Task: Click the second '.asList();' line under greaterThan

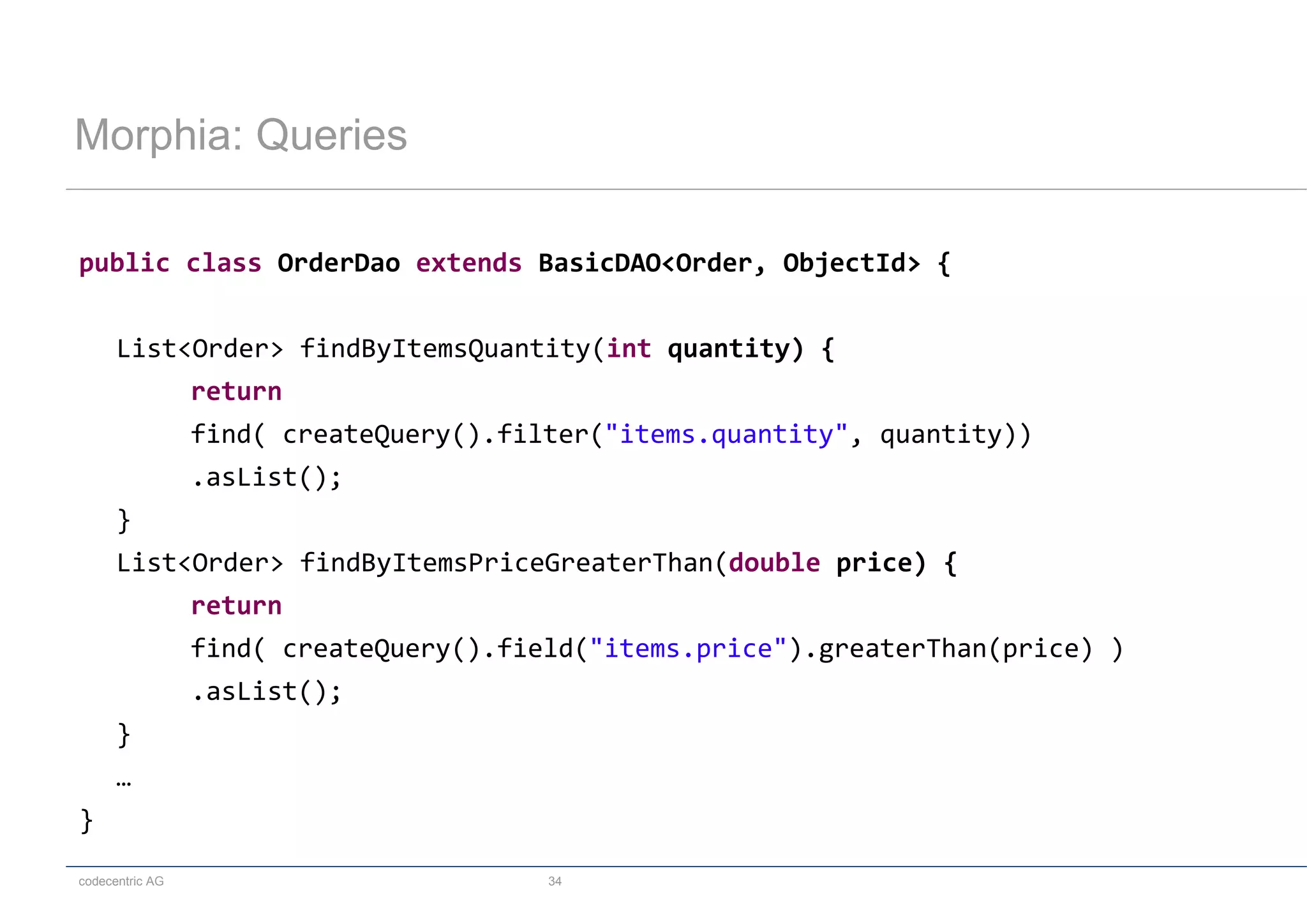Action: click(267, 692)
